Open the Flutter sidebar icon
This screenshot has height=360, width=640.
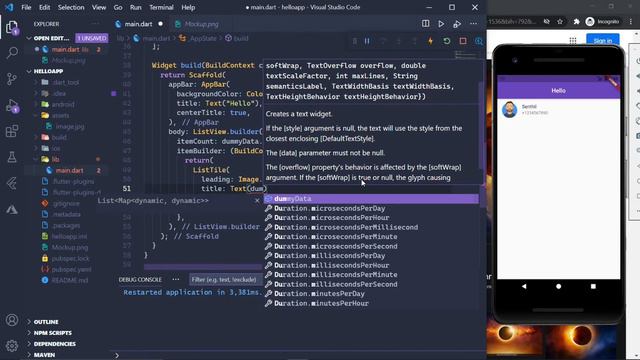(12, 183)
